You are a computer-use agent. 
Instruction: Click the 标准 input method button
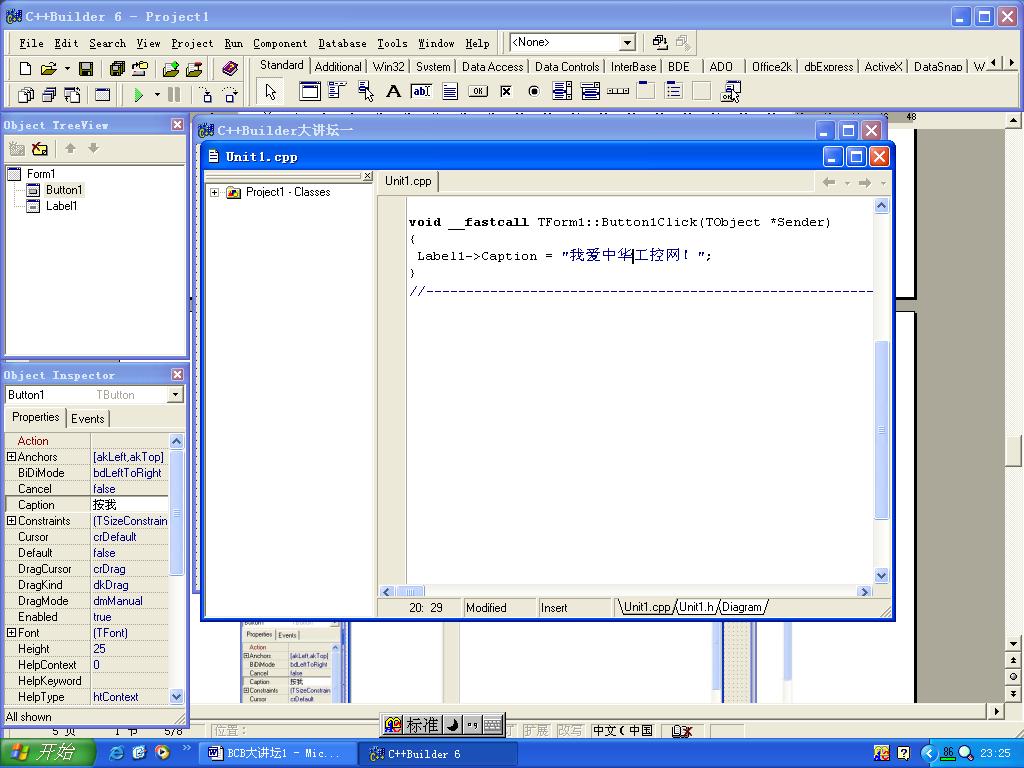click(x=422, y=724)
